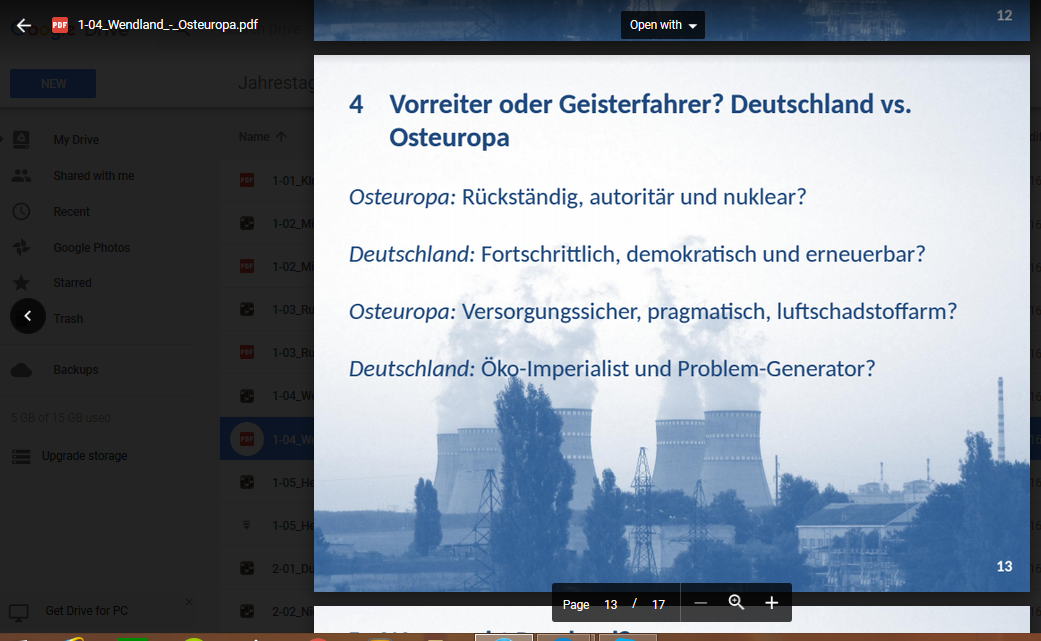Select the 1-04_W image file row
Viewport: 1041px width, 641px height.
[267, 396]
